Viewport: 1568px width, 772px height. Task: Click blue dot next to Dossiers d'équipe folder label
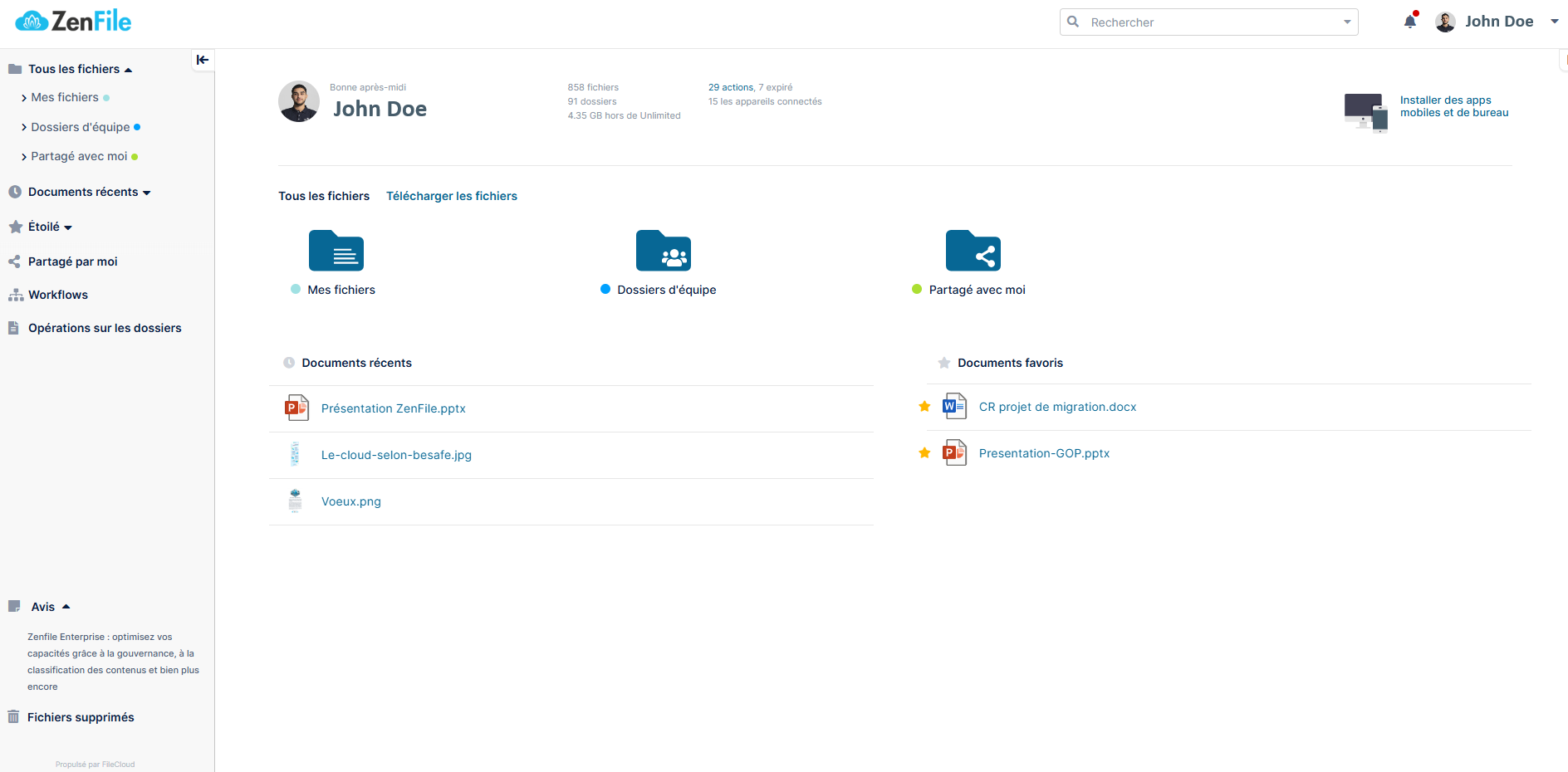(605, 289)
